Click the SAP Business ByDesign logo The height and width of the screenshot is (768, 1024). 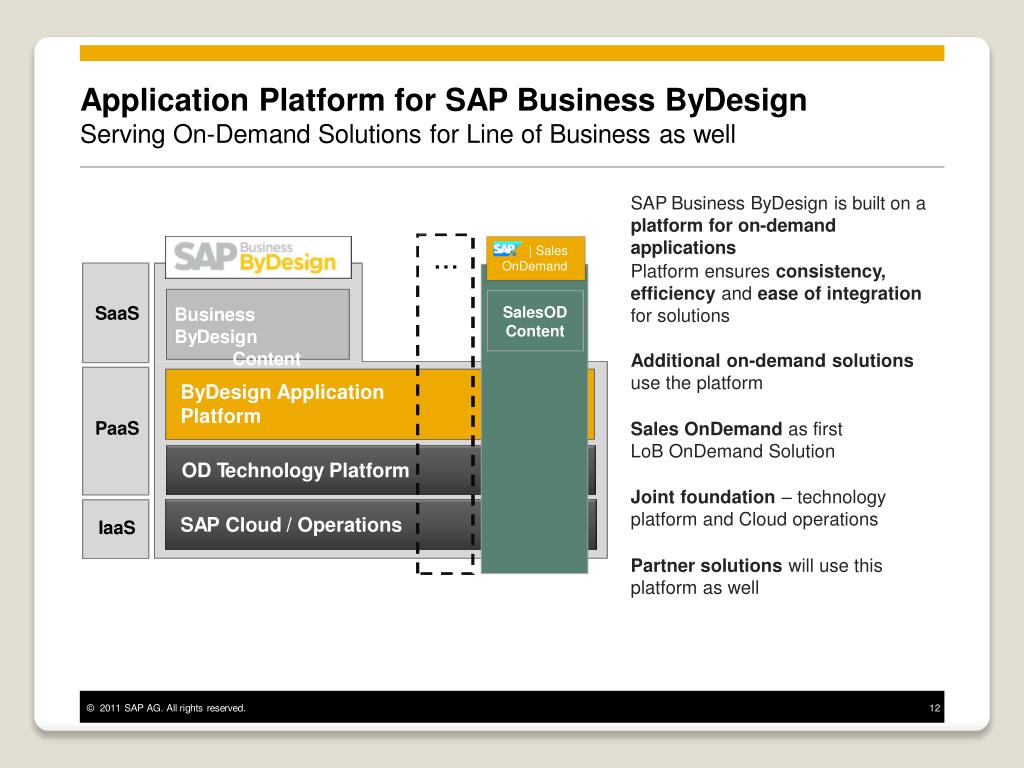258,257
